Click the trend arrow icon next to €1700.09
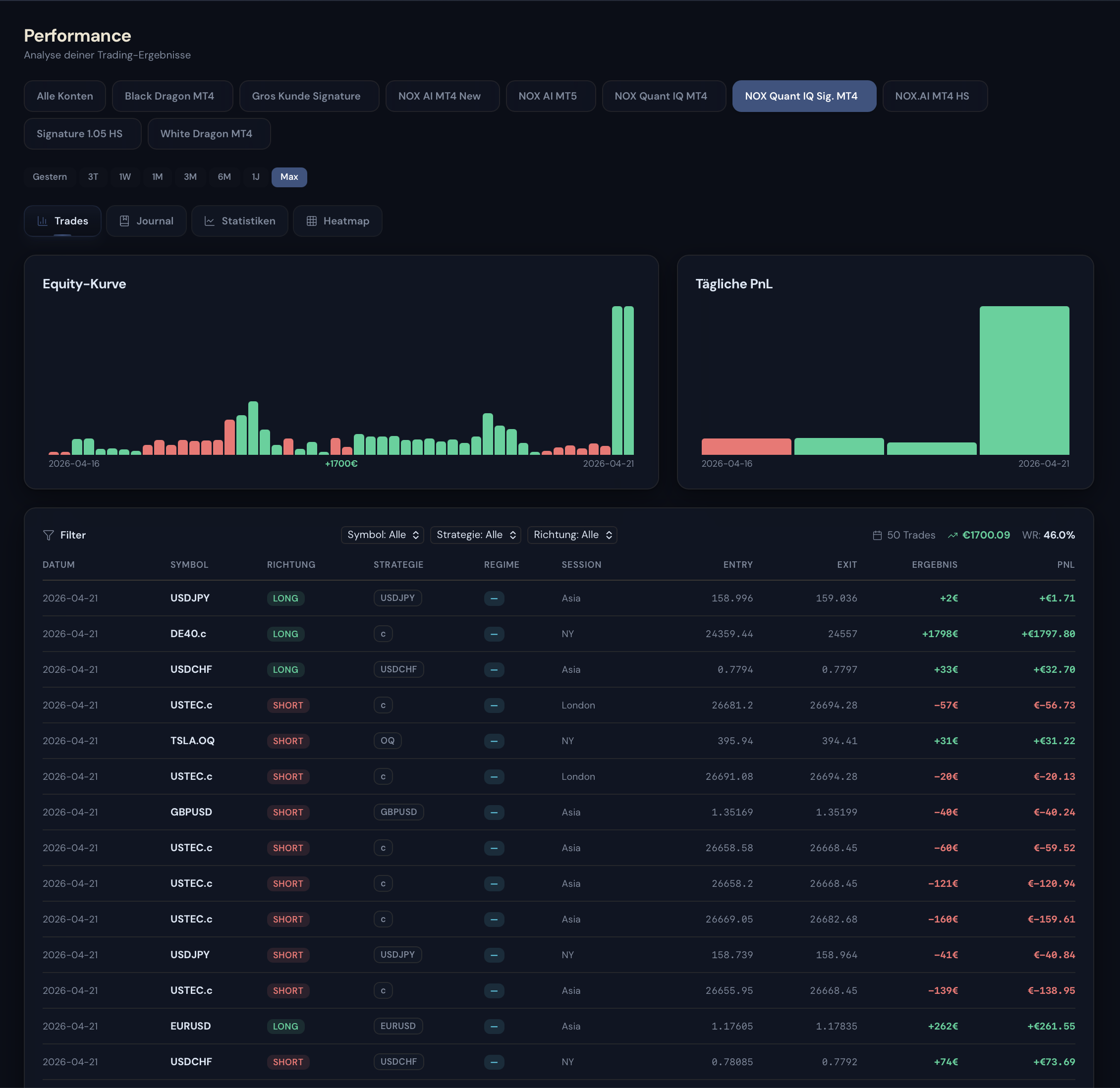The width and height of the screenshot is (1120, 1088). pyautogui.click(x=952, y=535)
